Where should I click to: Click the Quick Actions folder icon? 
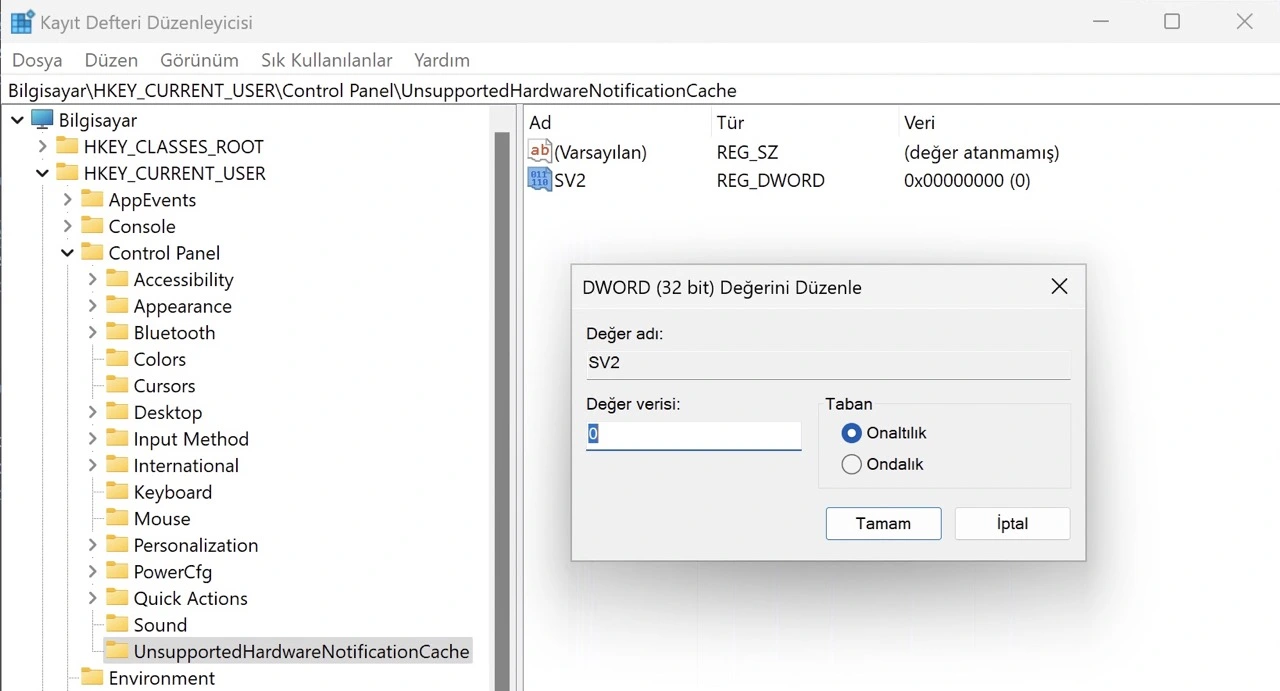[117, 598]
